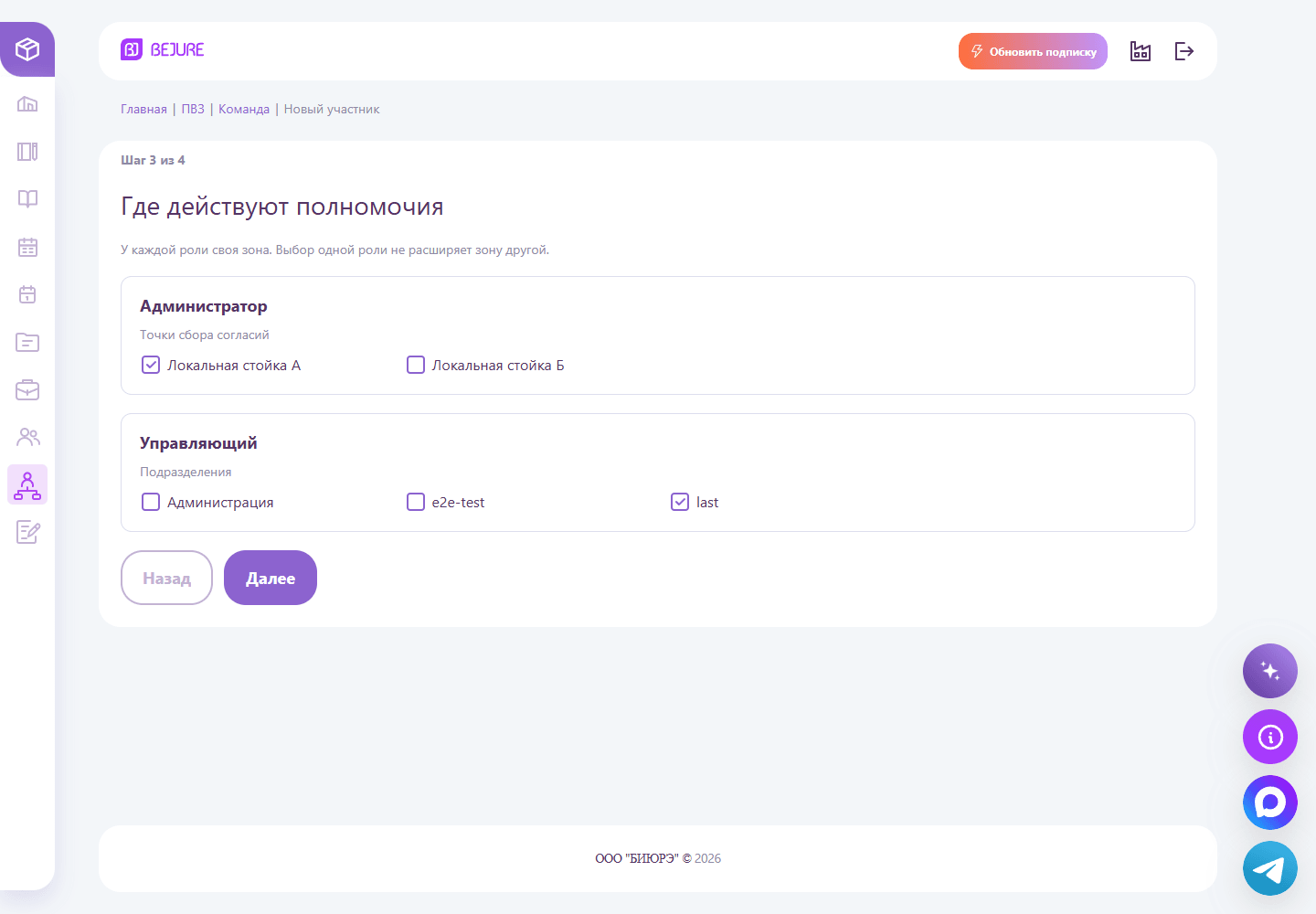This screenshot has height=914, width=1316.
Task: Enable the Администрация checkbox
Action: tap(151, 502)
